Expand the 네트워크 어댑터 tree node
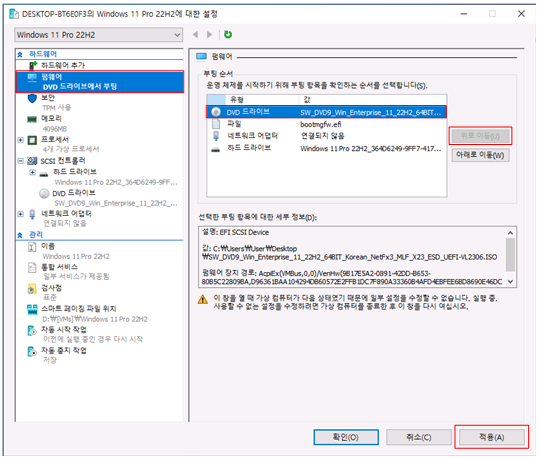The height and width of the screenshot is (458, 539). 21,214
